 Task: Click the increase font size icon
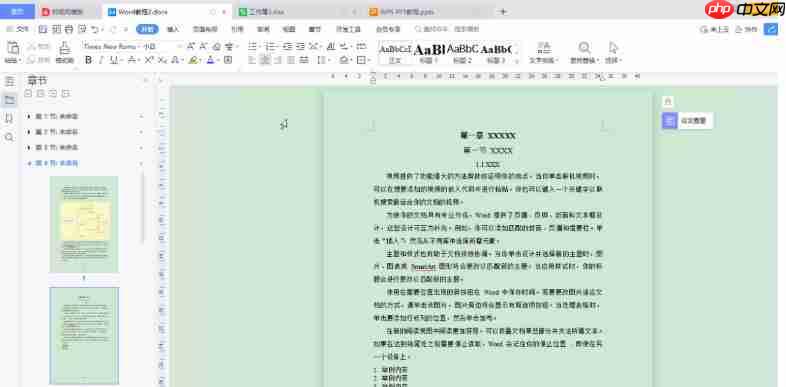(190, 47)
